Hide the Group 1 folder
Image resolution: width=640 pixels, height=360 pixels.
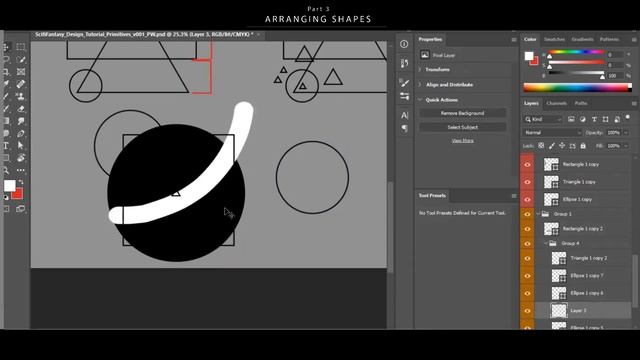click(527, 214)
